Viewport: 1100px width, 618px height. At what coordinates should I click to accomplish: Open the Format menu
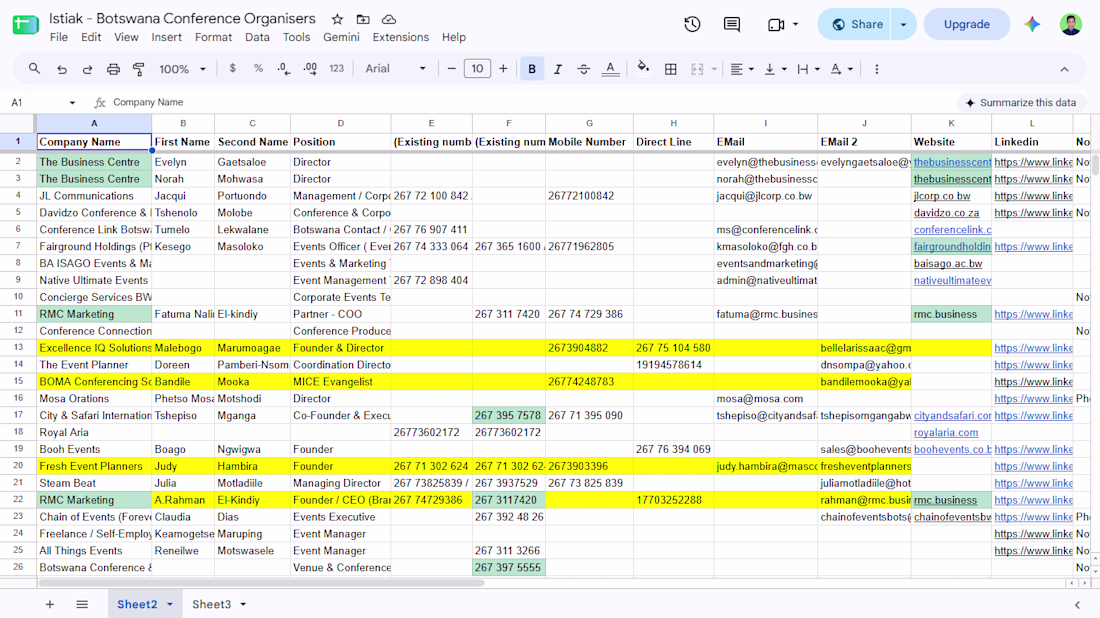pos(213,37)
